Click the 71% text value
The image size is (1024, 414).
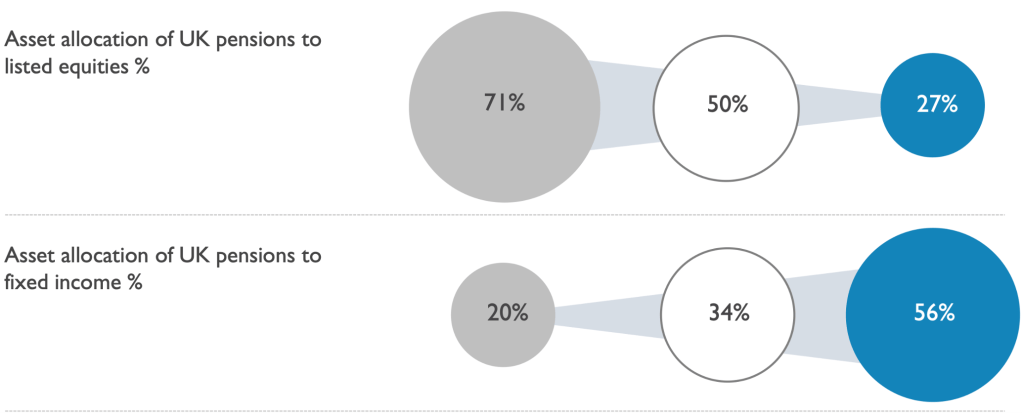[x=504, y=104]
